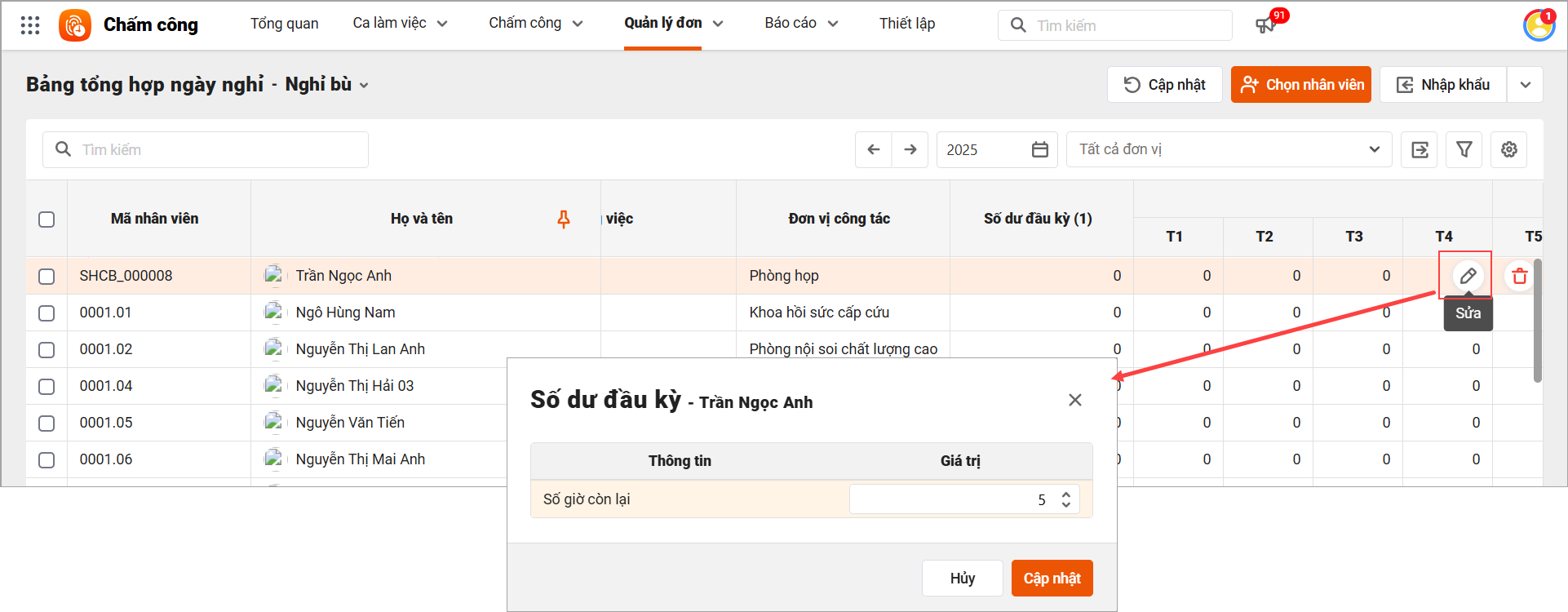
Task: Focus the table Tìm kiếm search field
Action: coord(206,149)
